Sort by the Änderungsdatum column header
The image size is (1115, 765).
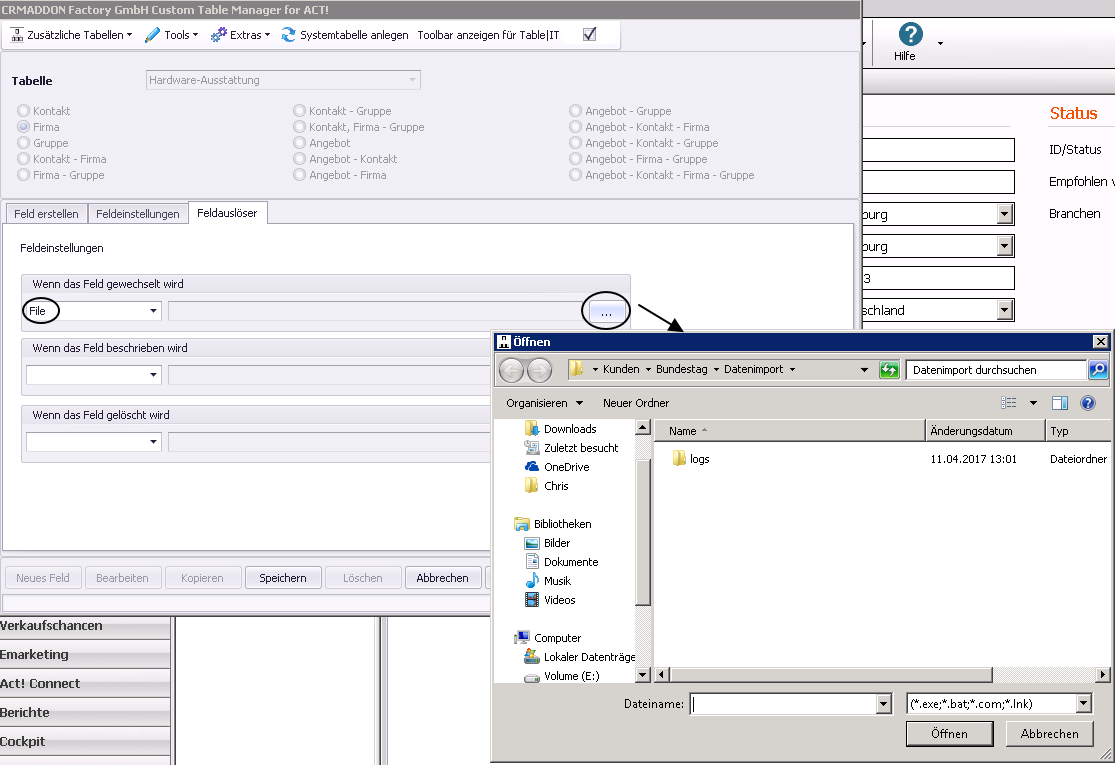point(985,431)
